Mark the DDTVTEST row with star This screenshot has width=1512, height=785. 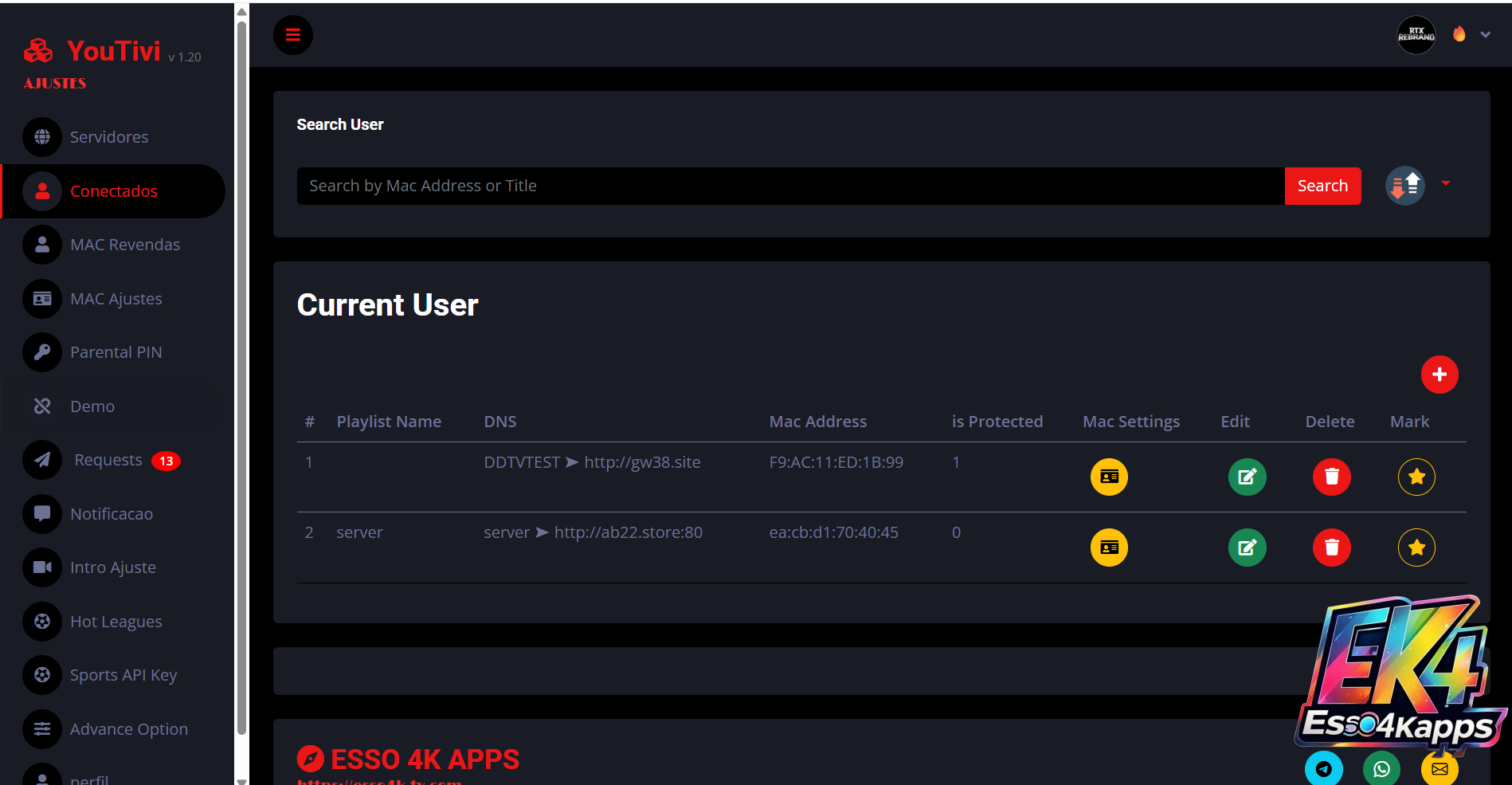point(1416,477)
